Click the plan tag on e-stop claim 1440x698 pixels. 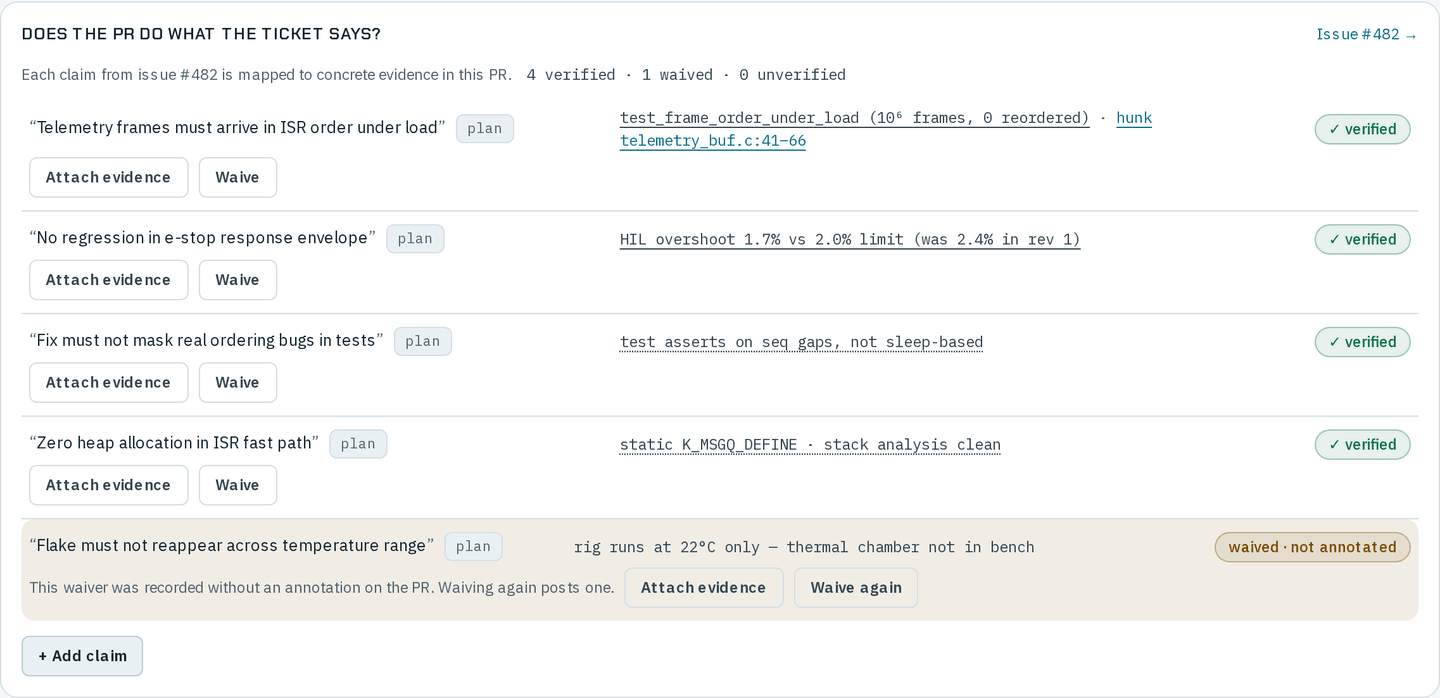click(415, 238)
